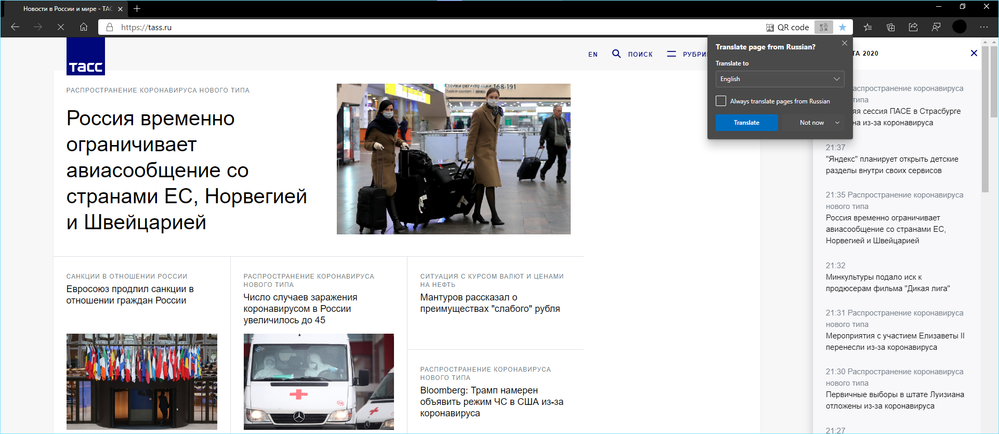Open feed item Мероприятия с участием Елизаветы II
The height and width of the screenshot is (434, 999).
(895, 342)
